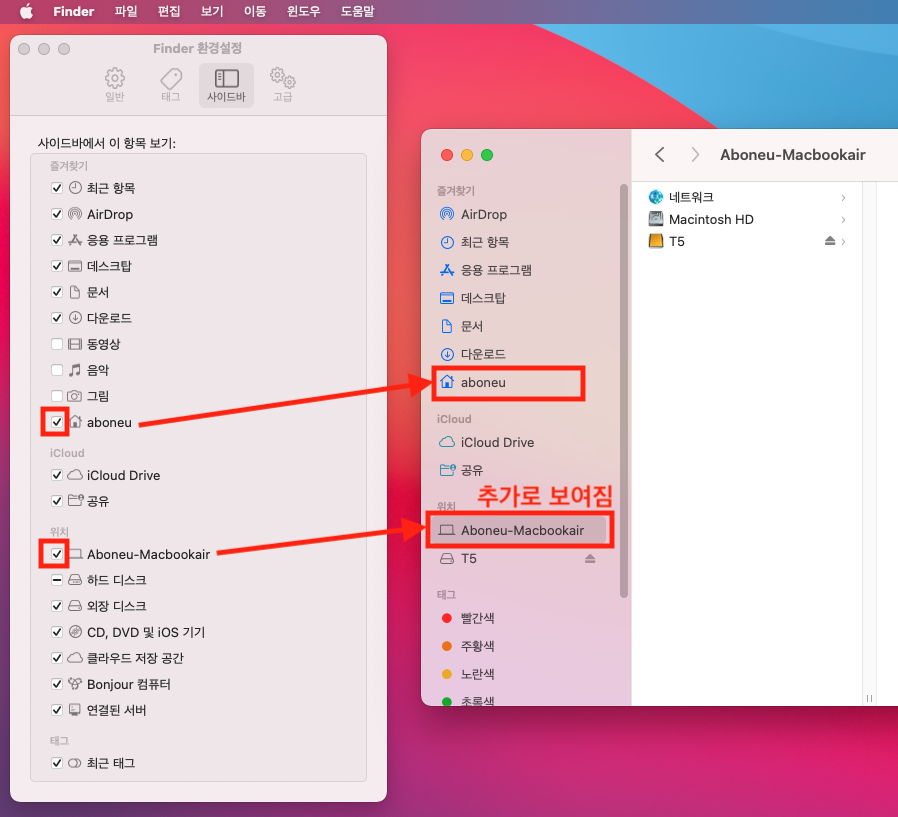The height and width of the screenshot is (817, 898).
Task: Toggle the 공유 checkbox in preferences
Action: (57, 501)
